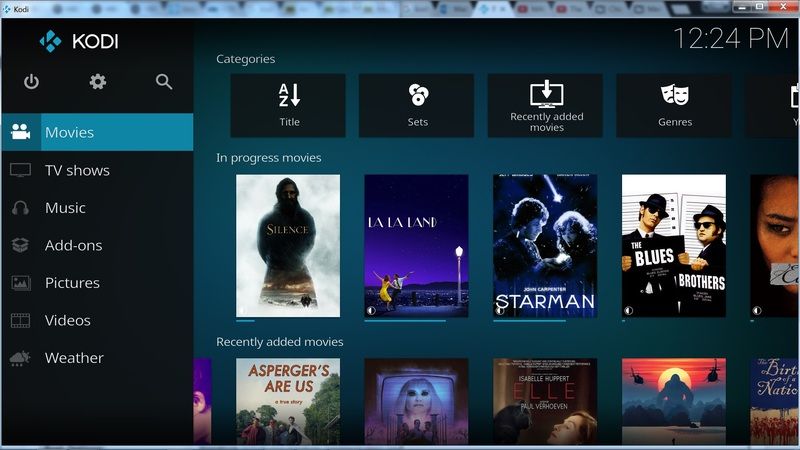Select TV shows in the main menu

97,170
